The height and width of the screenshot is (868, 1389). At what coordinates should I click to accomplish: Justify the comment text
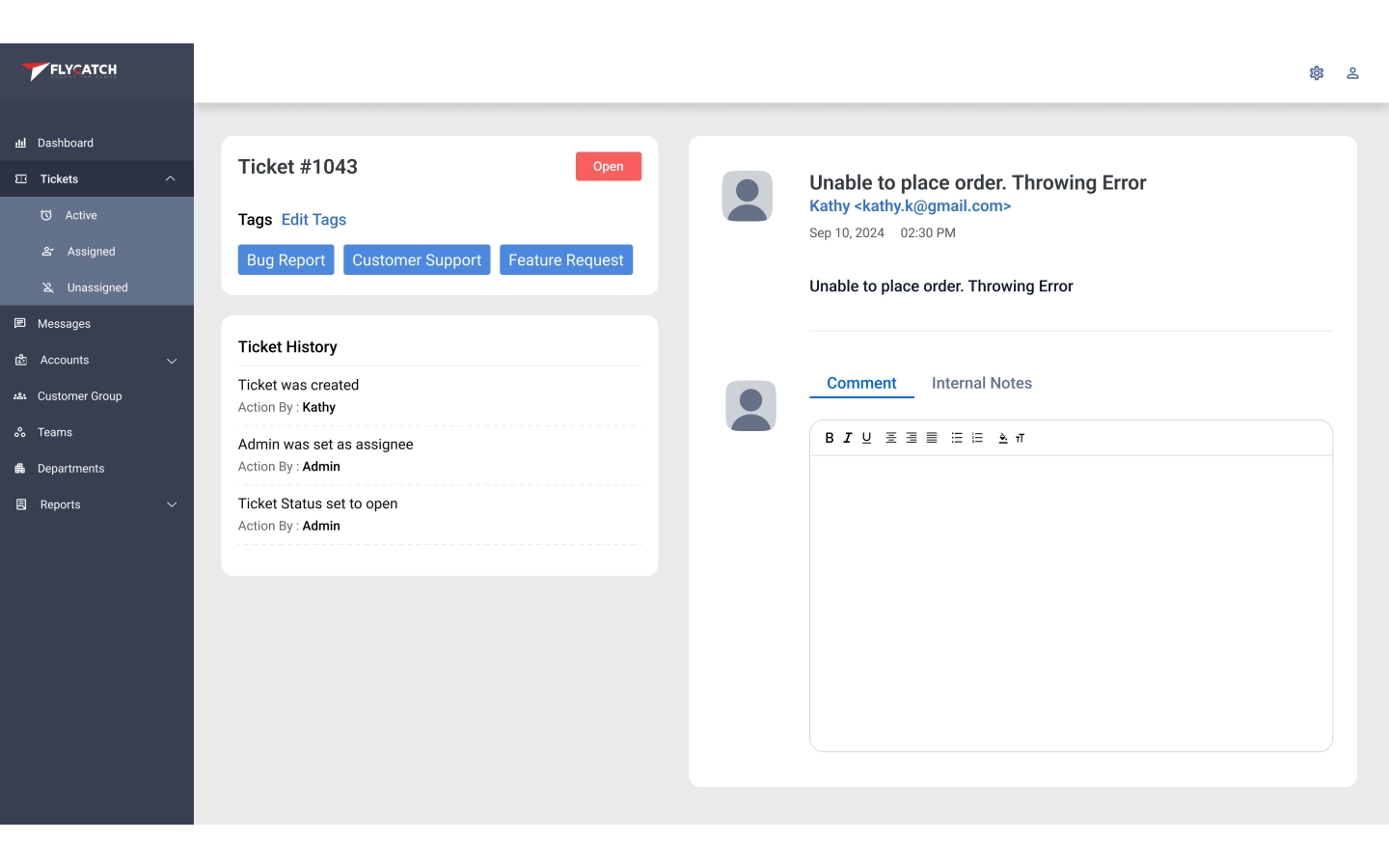[932, 438]
